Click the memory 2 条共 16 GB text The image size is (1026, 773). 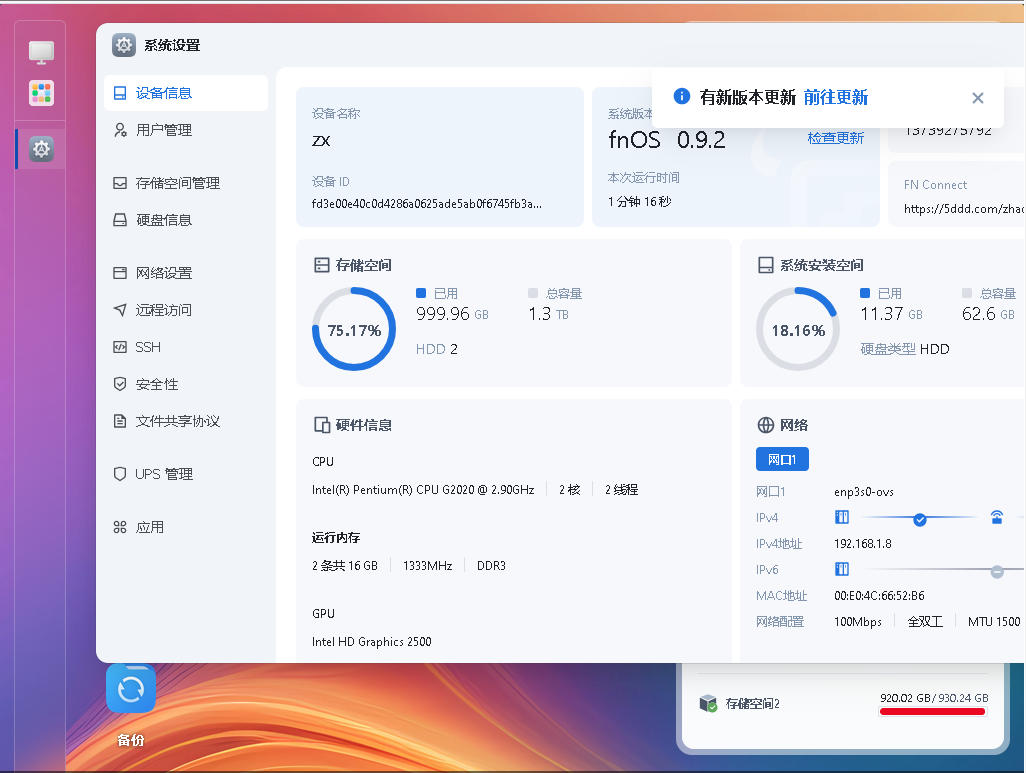coord(345,566)
